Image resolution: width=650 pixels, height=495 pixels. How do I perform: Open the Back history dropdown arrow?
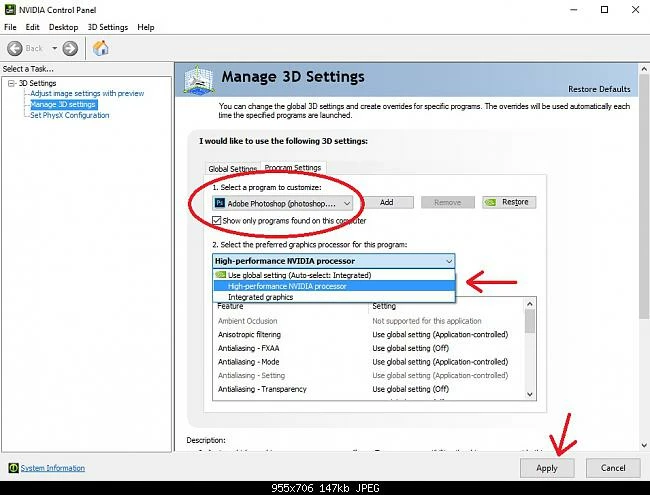(54, 49)
